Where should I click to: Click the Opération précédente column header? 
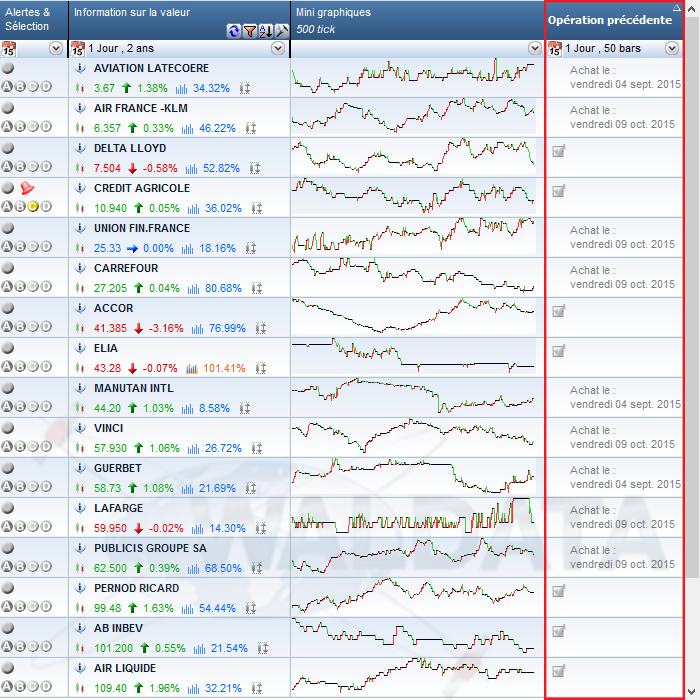(614, 20)
